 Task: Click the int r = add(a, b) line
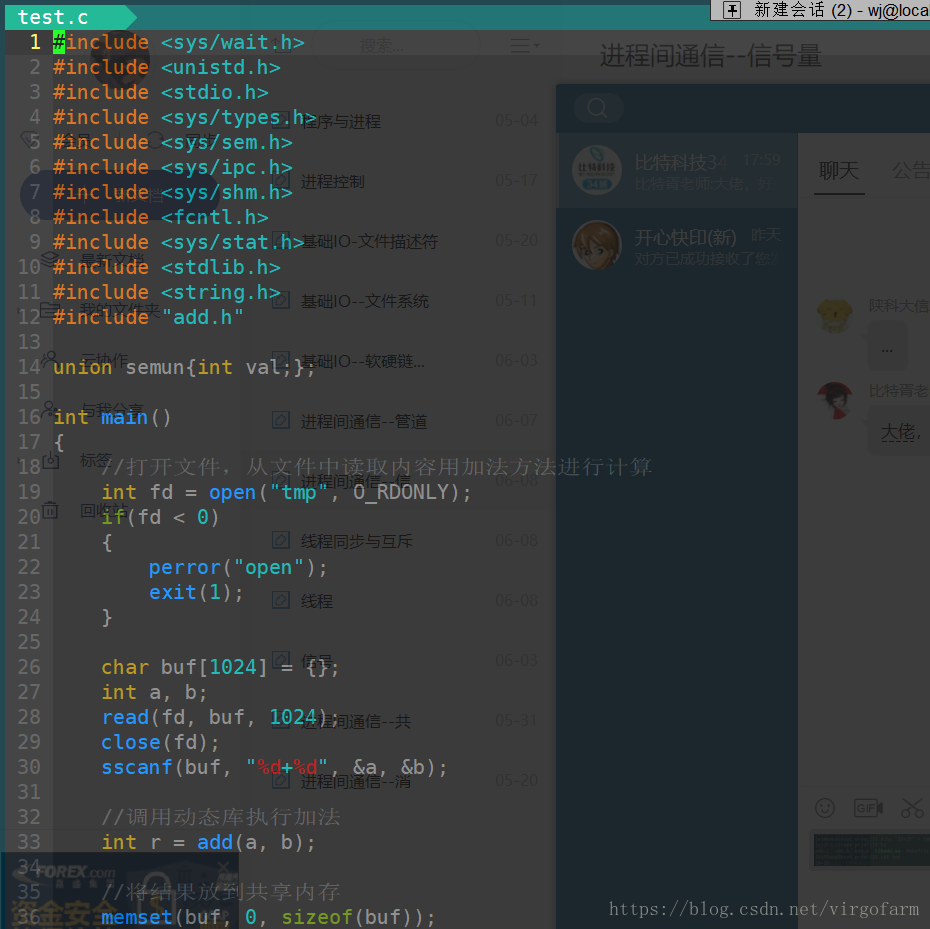pyautogui.click(x=208, y=842)
